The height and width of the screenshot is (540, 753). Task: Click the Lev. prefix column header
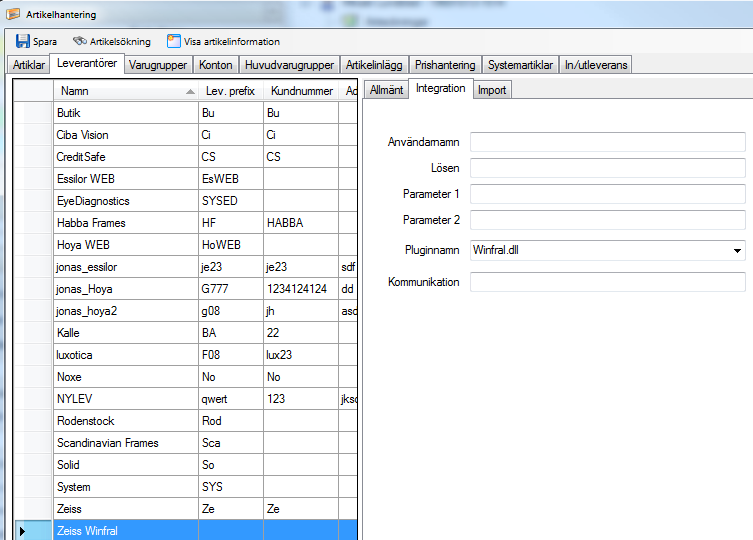231,91
